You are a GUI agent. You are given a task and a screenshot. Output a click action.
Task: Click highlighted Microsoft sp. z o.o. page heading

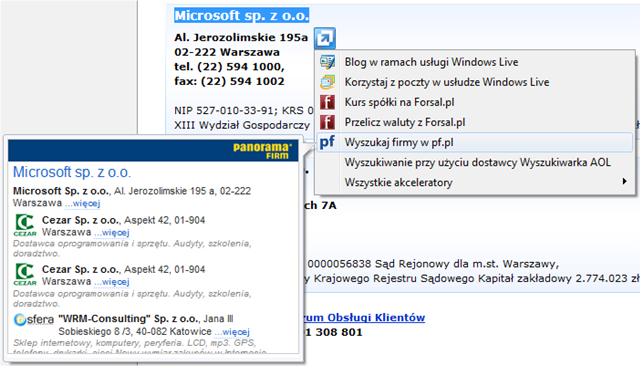pos(242,16)
